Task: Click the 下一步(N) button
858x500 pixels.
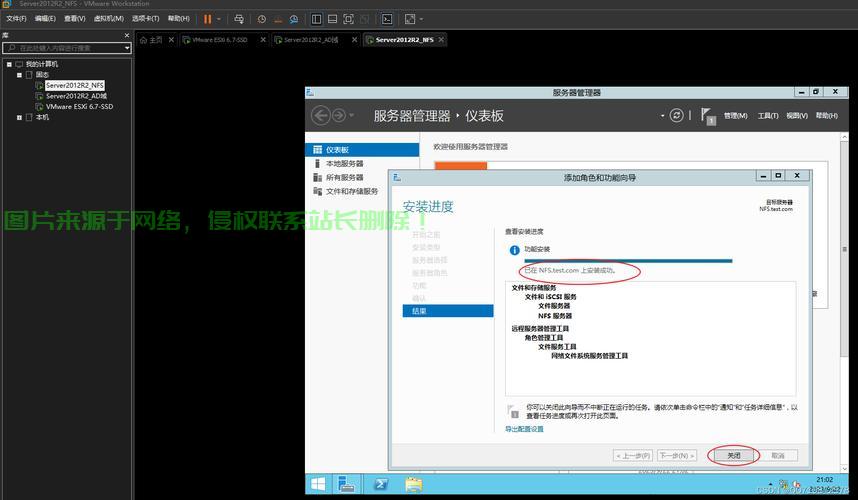Action: point(677,455)
